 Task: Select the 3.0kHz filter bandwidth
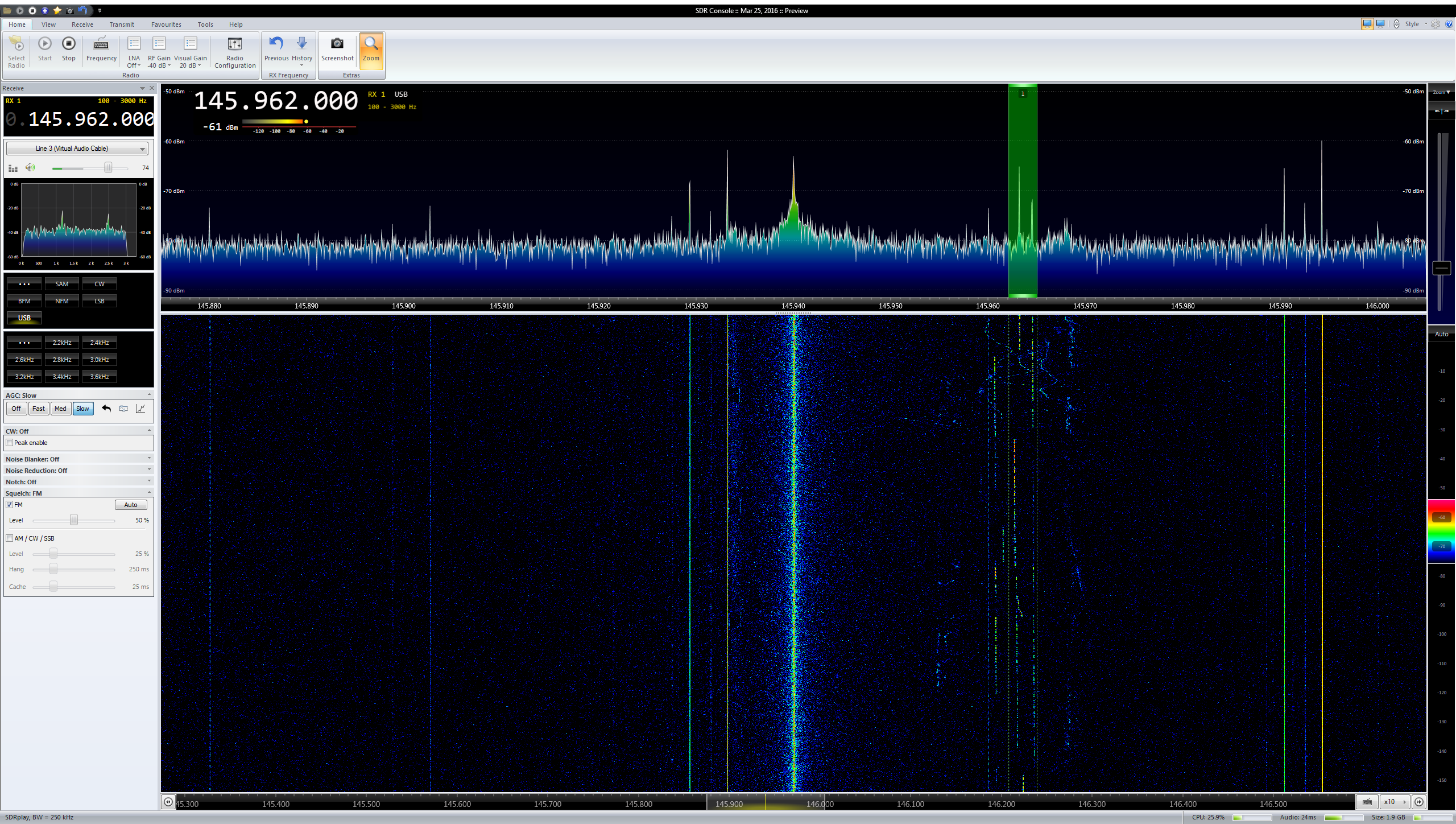pos(100,359)
